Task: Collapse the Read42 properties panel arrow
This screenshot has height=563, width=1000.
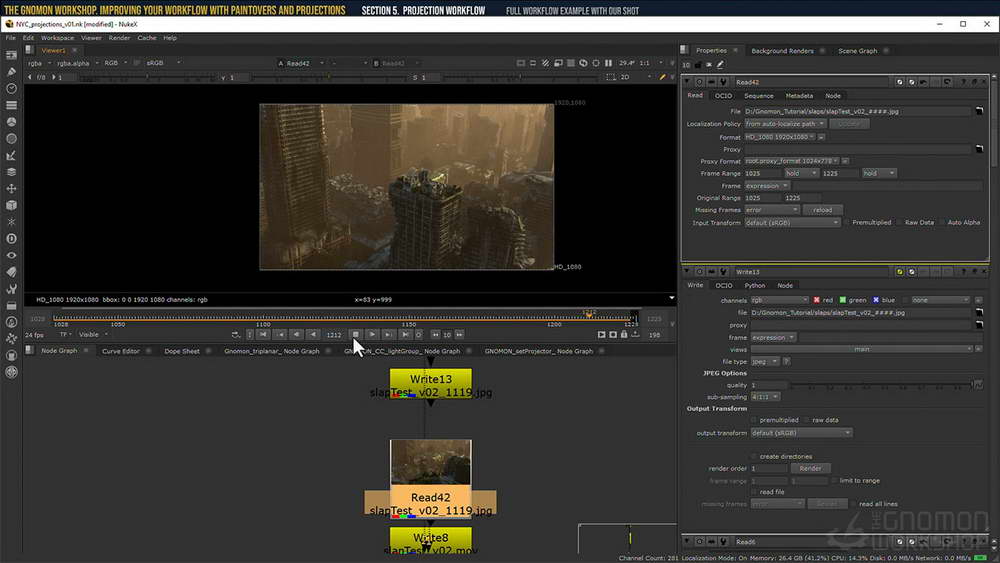Action: [687, 82]
